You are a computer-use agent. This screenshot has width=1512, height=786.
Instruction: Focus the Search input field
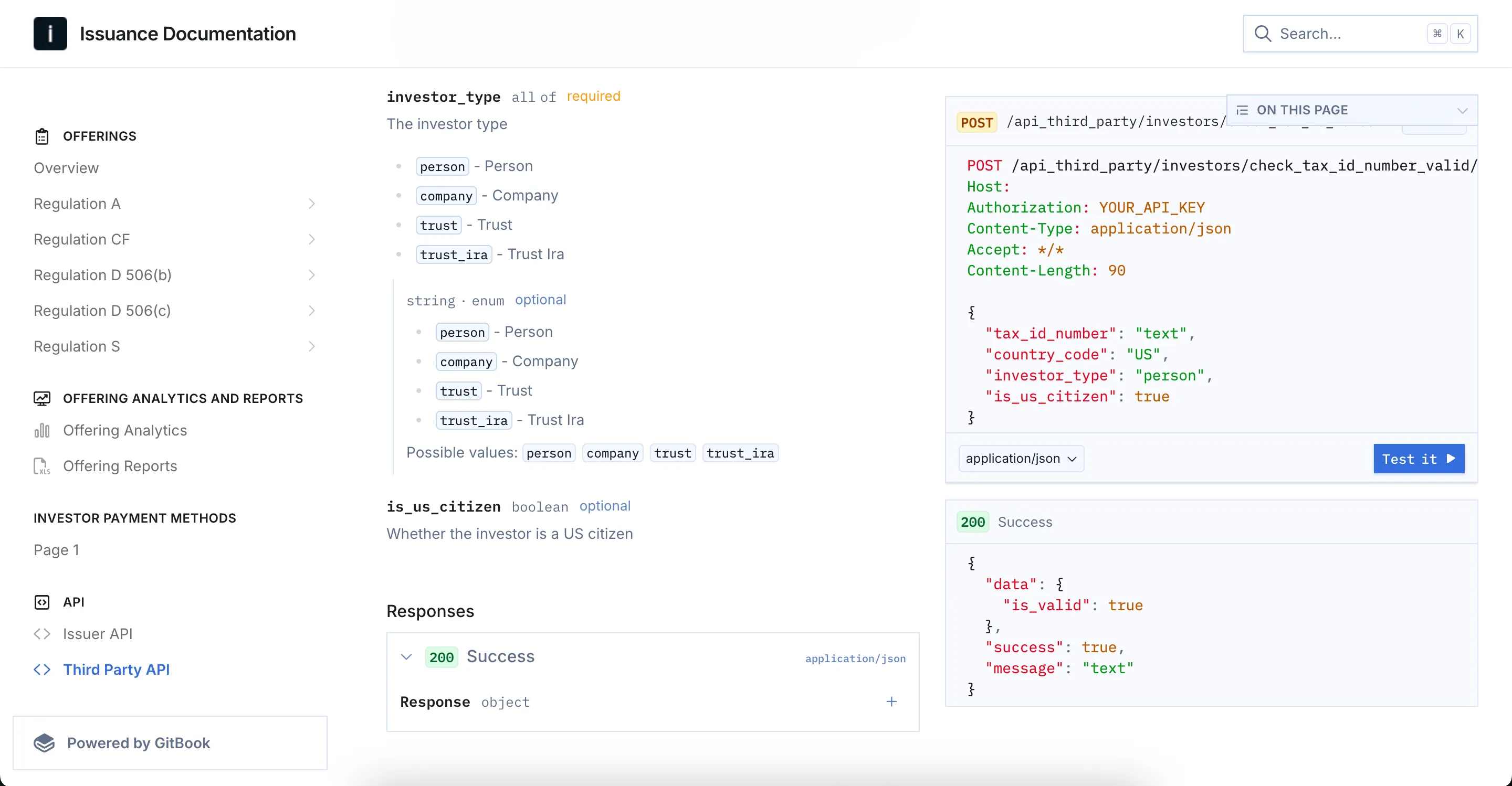point(1360,34)
